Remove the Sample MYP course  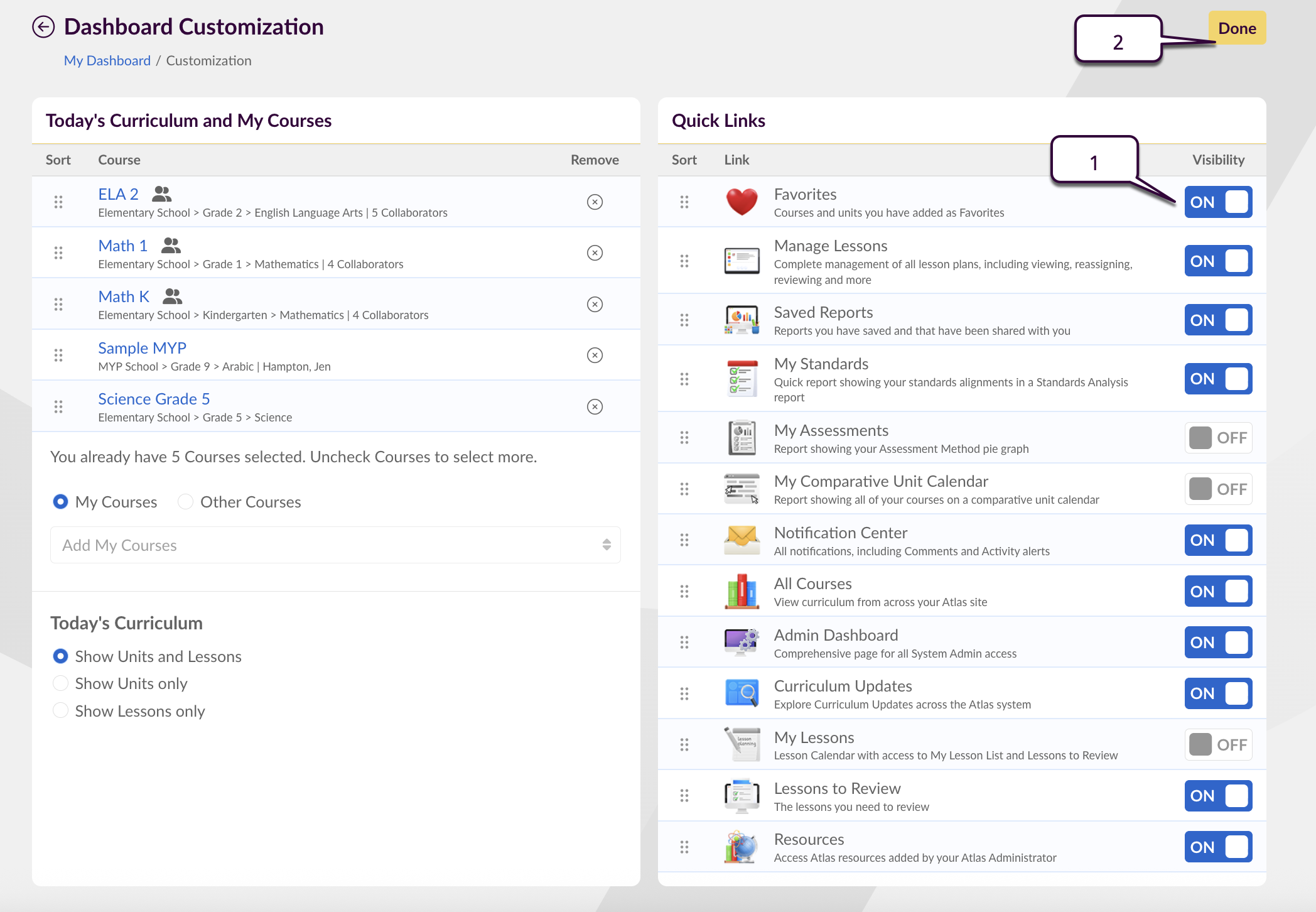(x=595, y=356)
